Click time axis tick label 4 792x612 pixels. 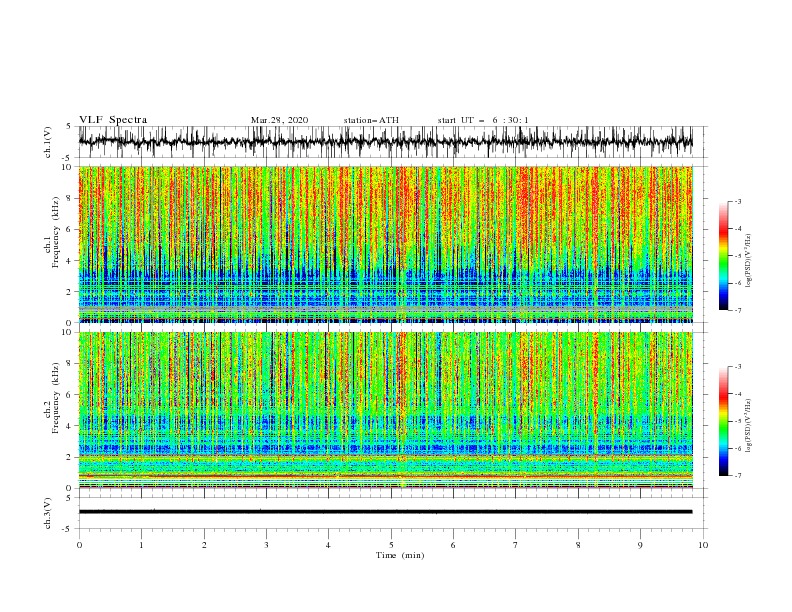[x=328, y=545]
